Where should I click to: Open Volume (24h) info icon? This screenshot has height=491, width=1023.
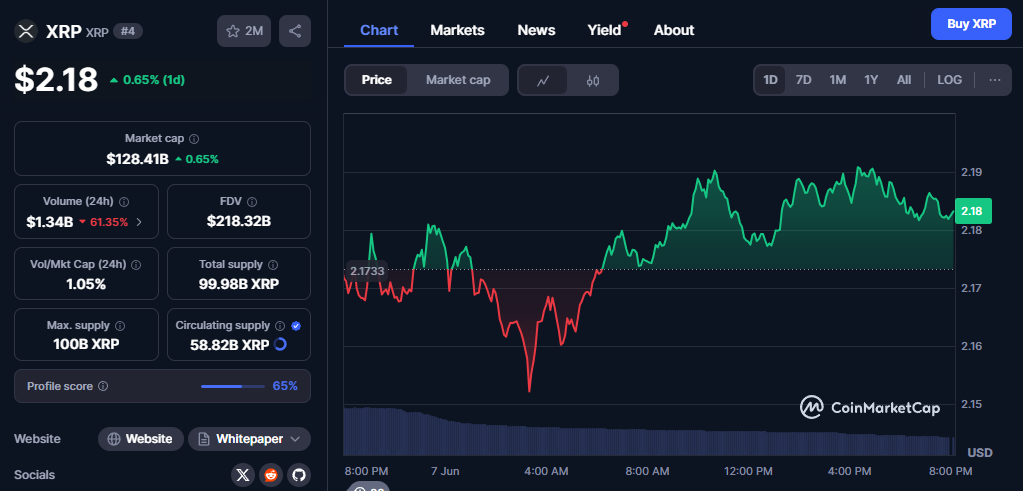point(124,202)
